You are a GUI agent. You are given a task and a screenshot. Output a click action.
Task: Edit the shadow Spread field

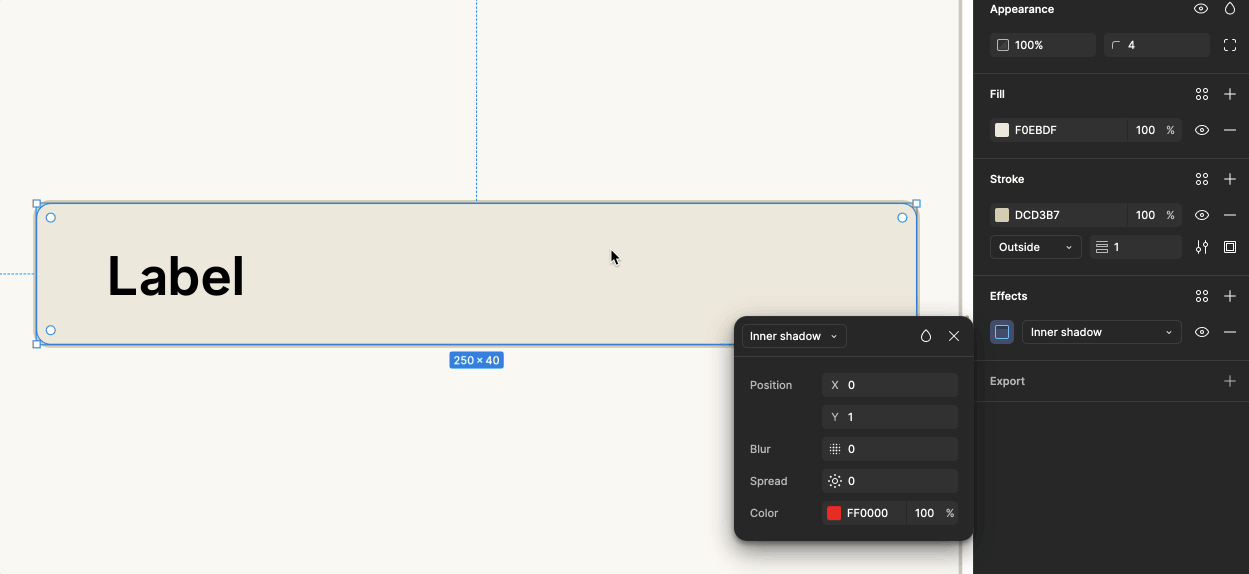coord(890,481)
